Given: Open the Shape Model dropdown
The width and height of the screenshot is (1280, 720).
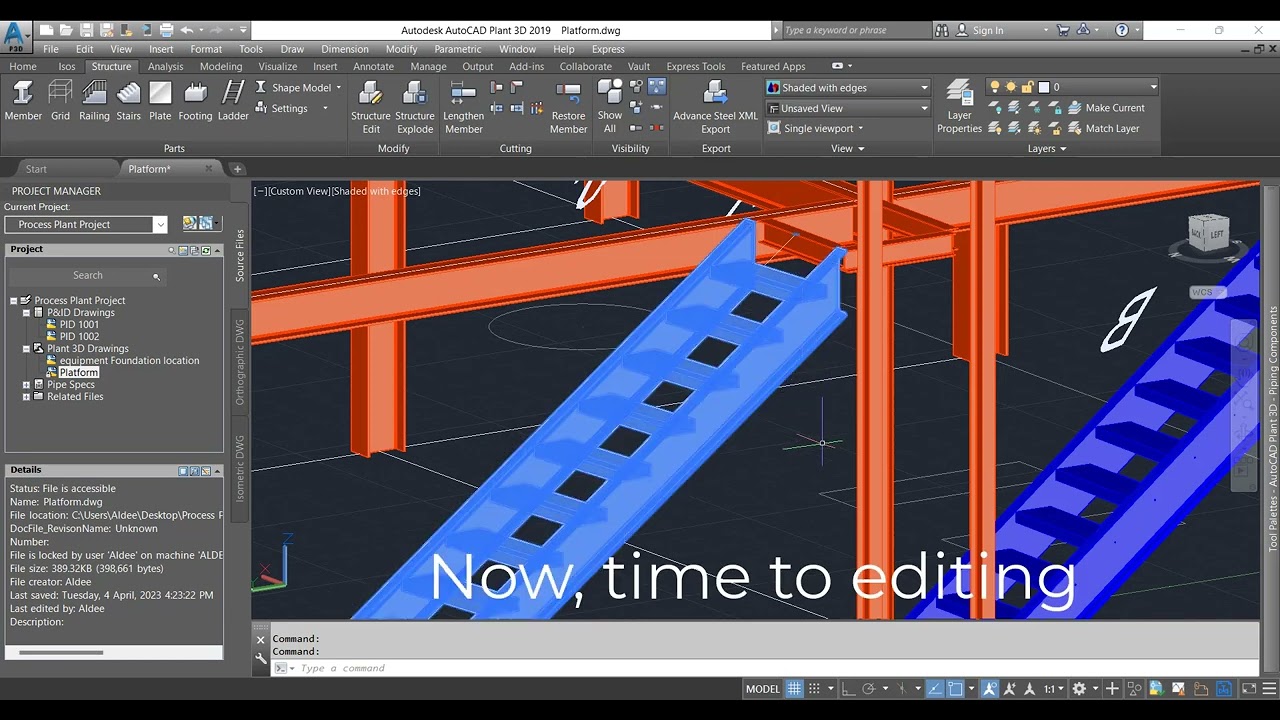Looking at the screenshot, I should [298, 88].
